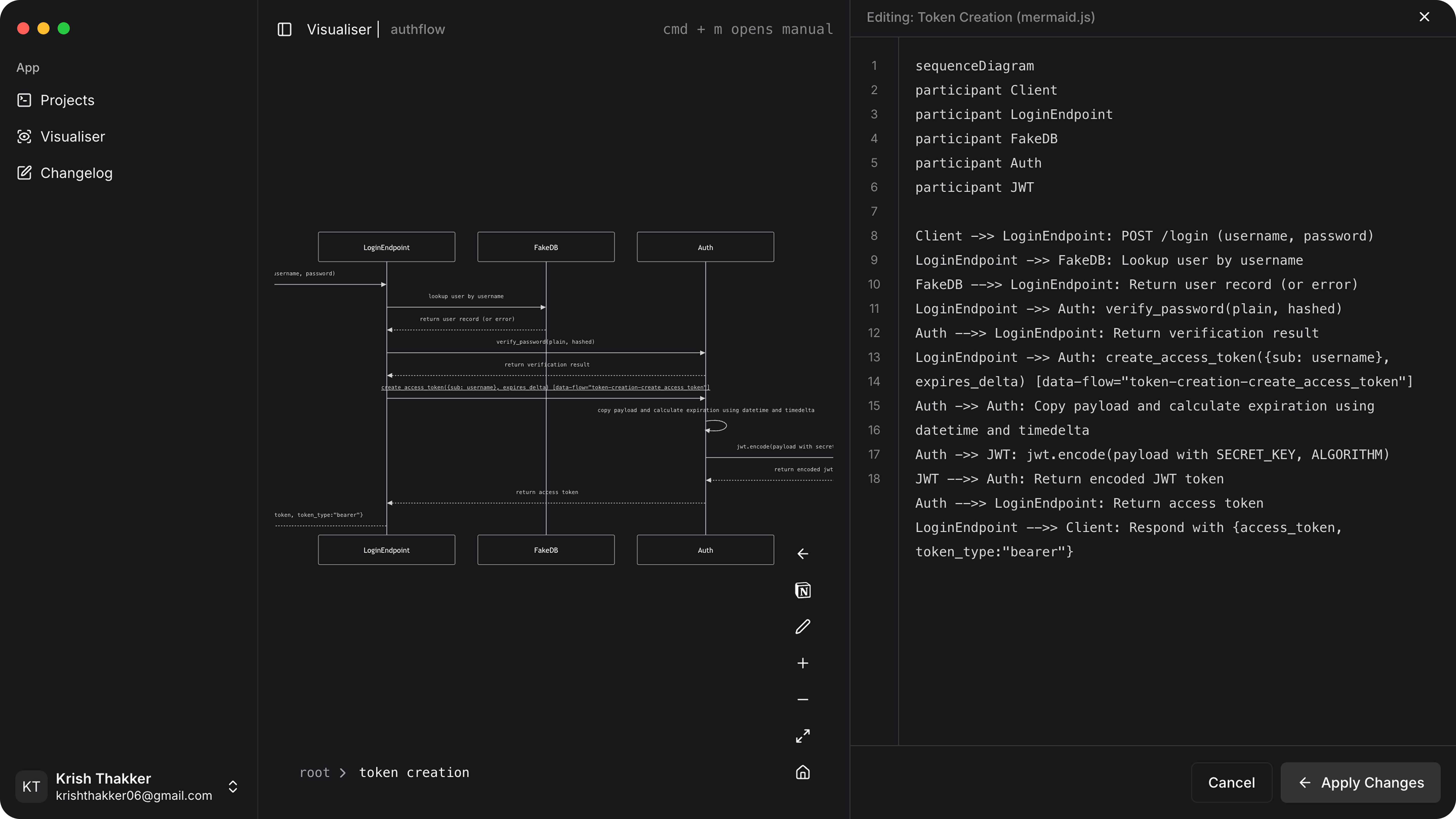Click the verify_password code line
Screen dimensions: 1456x819
1129,309
